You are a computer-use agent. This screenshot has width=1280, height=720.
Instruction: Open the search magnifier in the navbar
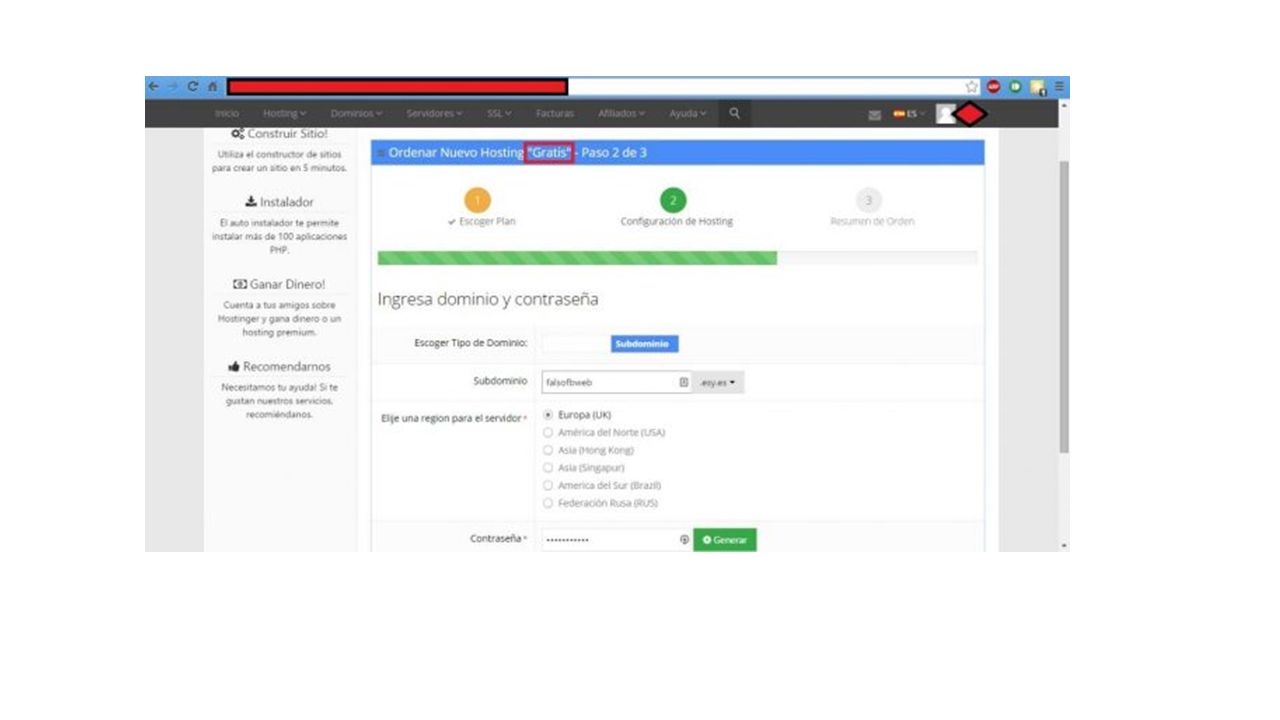click(x=734, y=113)
